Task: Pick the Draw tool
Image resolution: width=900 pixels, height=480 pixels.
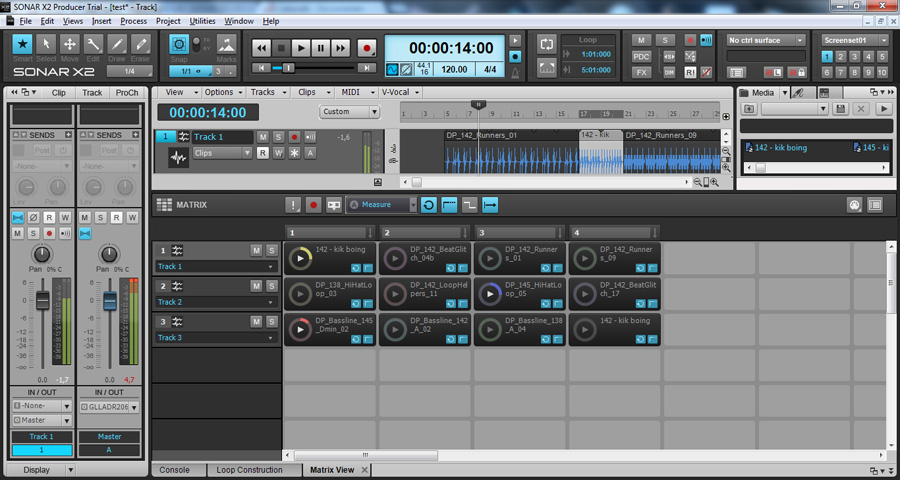Action: click(x=117, y=44)
